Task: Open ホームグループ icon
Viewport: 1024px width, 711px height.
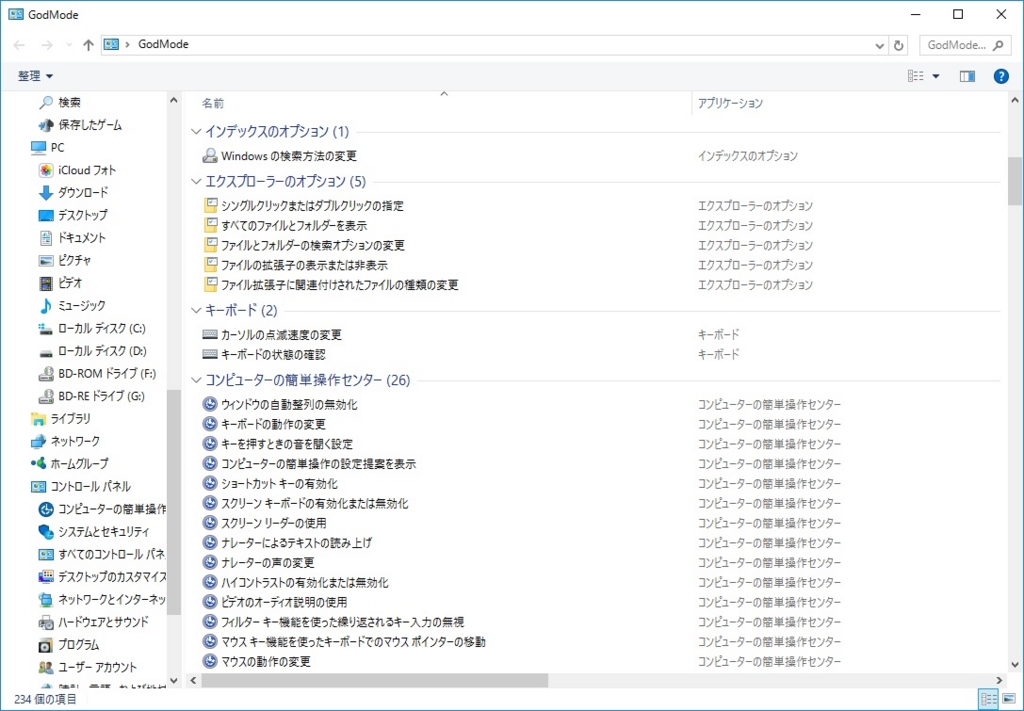Action: point(39,464)
